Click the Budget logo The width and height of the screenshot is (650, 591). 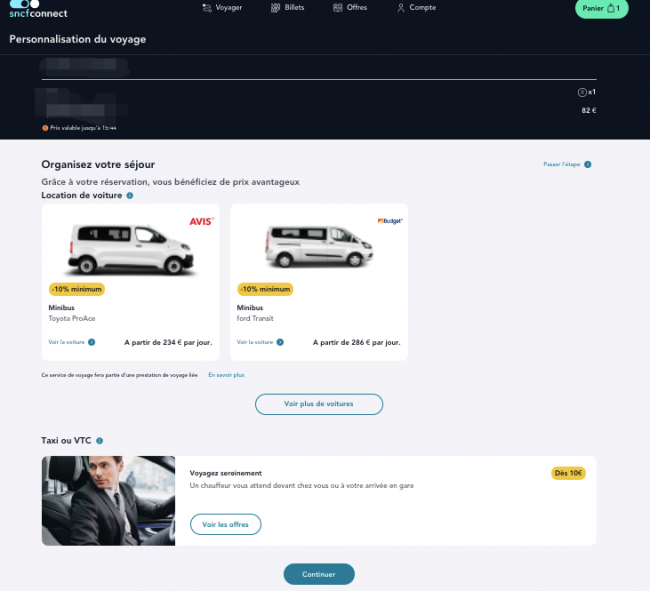point(390,221)
